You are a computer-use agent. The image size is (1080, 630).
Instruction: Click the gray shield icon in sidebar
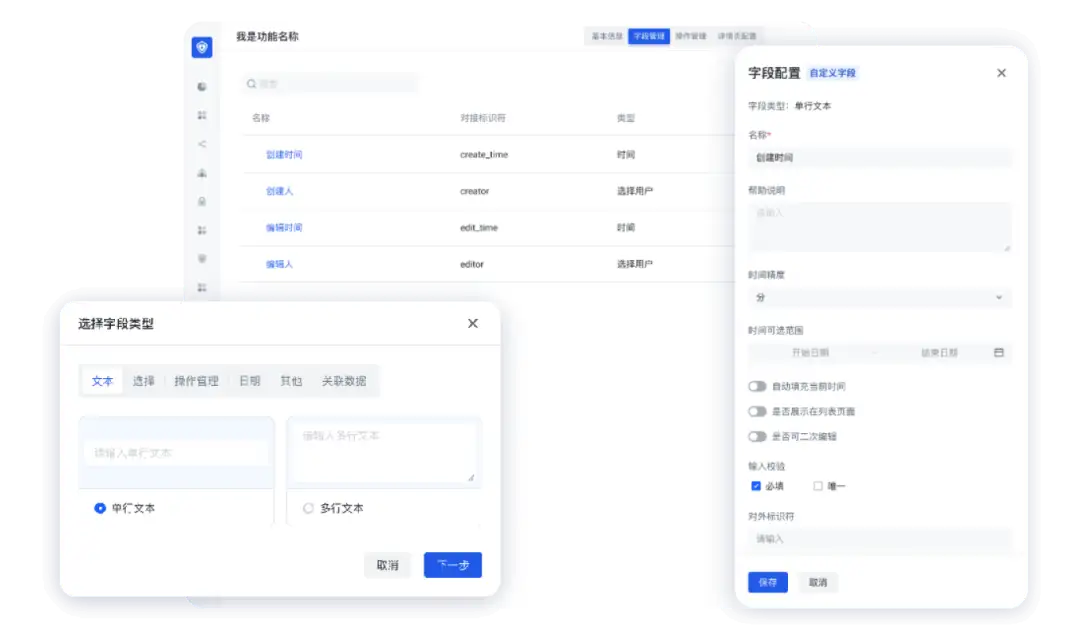coord(202,259)
